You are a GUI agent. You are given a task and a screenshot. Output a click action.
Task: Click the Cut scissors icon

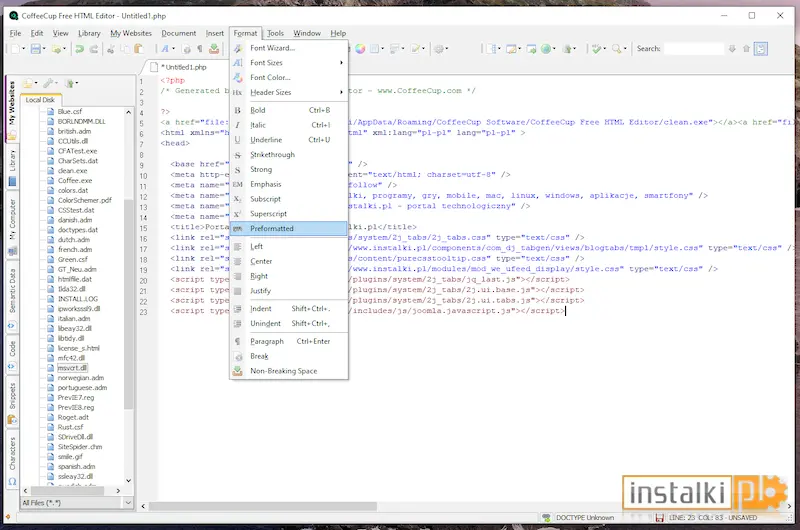111,49
